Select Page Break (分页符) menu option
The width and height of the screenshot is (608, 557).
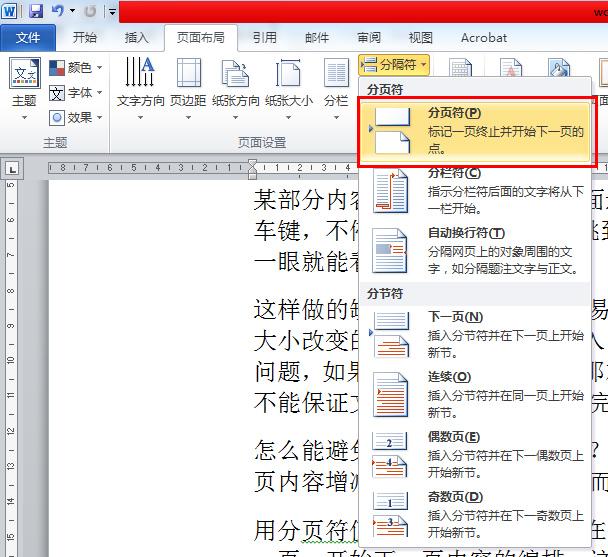[x=475, y=131]
